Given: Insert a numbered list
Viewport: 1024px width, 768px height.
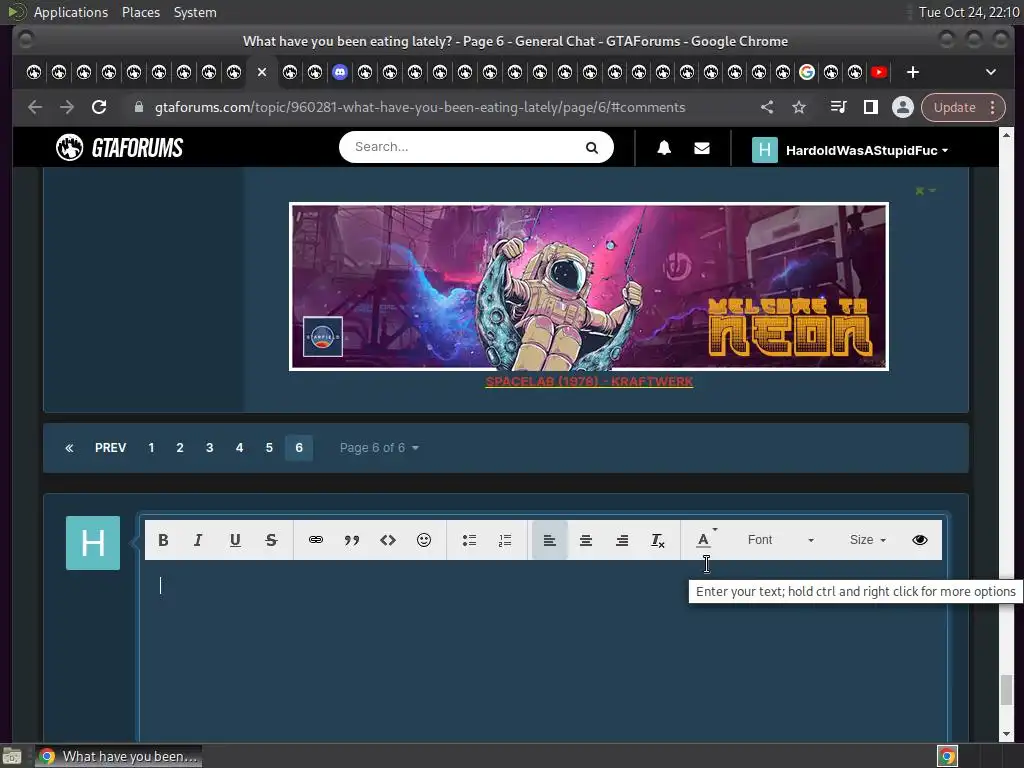Looking at the screenshot, I should click(505, 540).
